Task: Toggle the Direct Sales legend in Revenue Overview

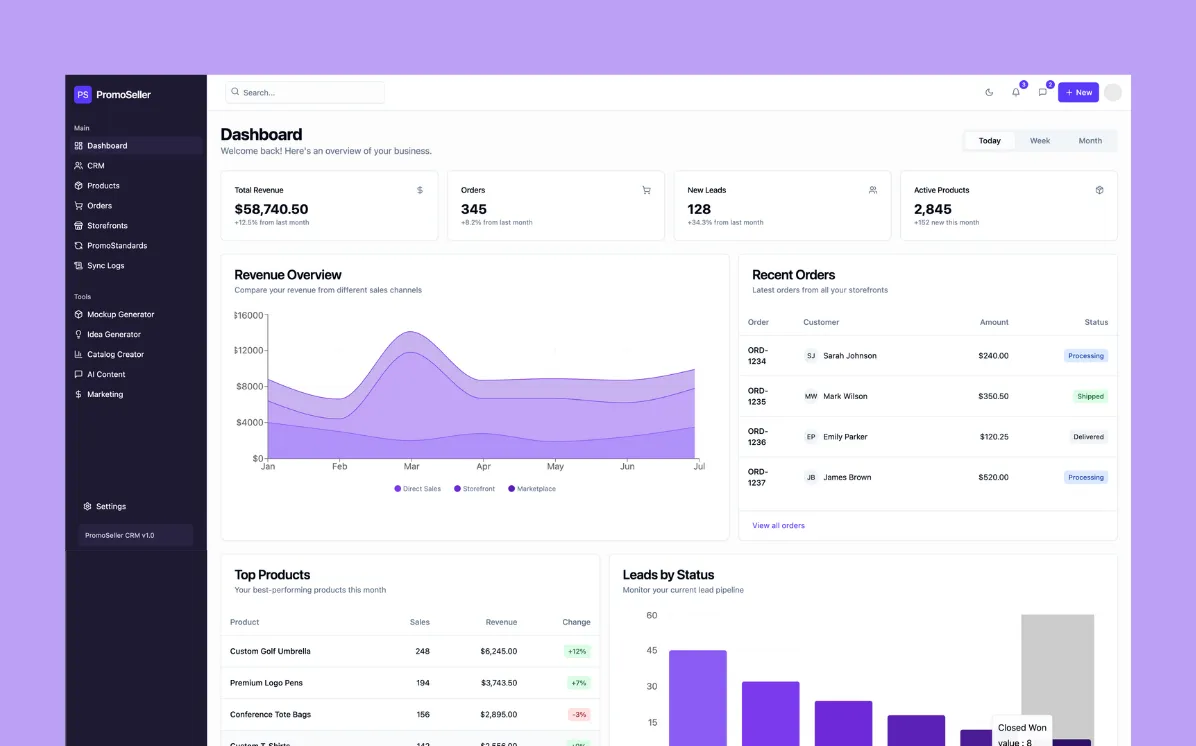Action: click(x=416, y=488)
